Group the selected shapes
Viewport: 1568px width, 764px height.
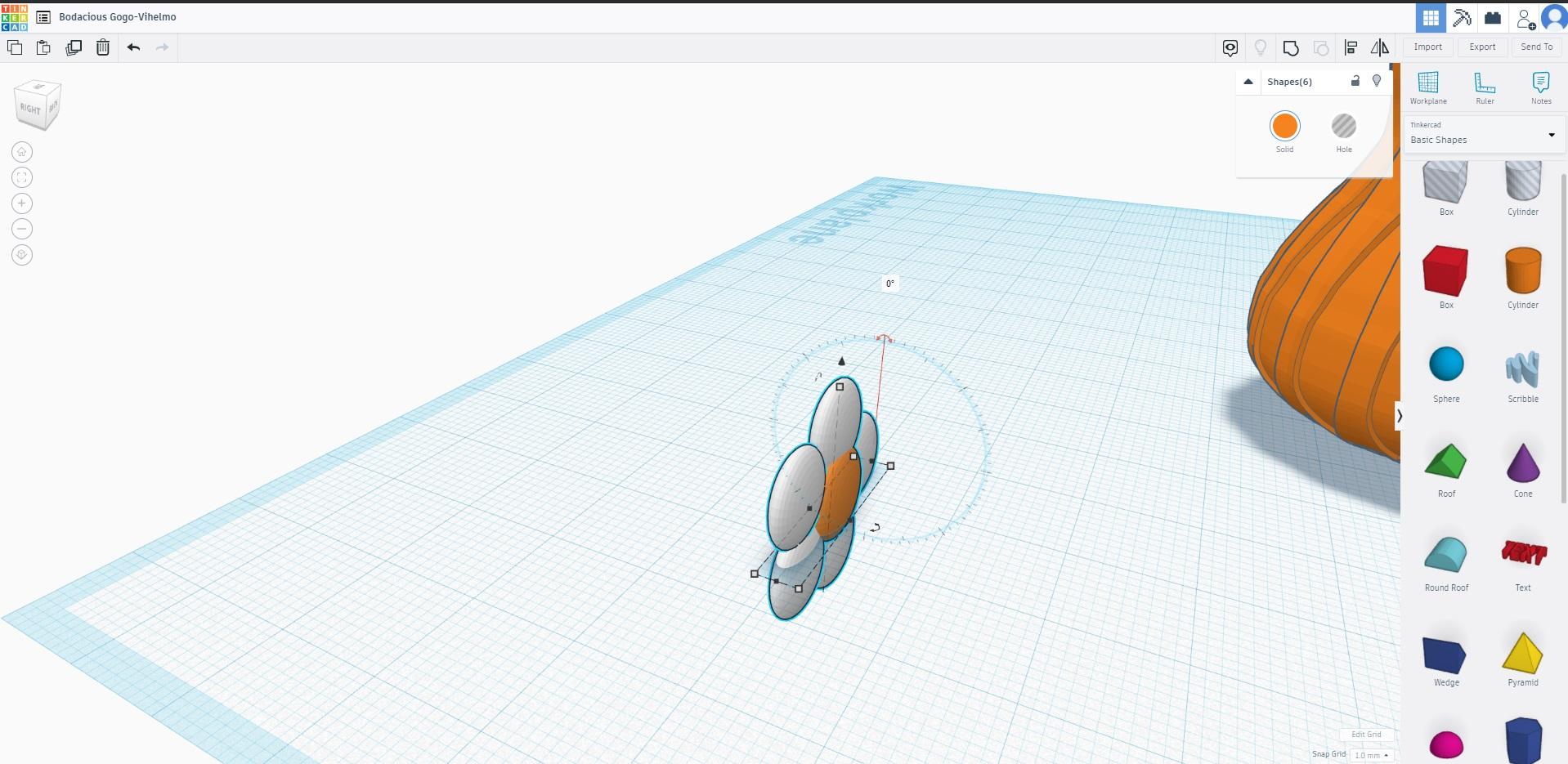click(x=1291, y=48)
